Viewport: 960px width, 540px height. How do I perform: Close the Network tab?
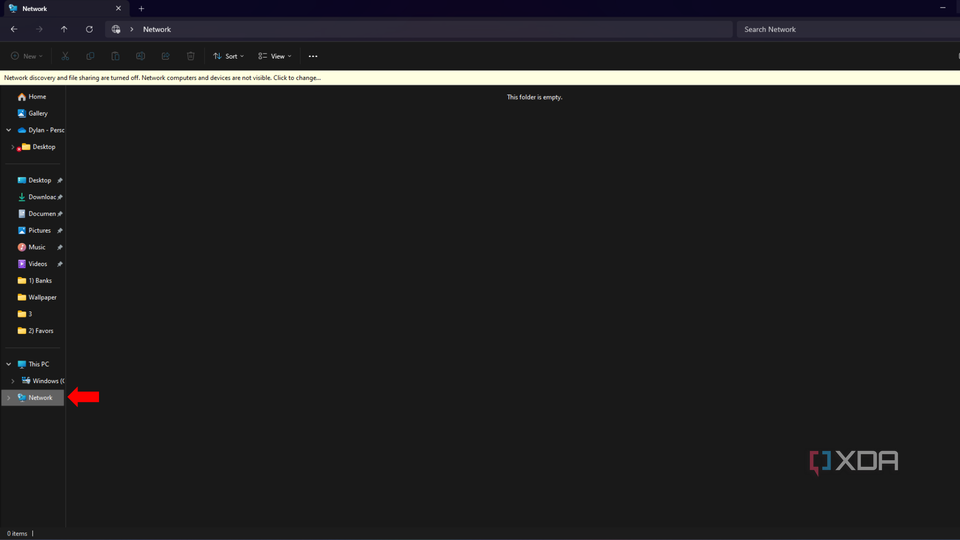click(118, 9)
